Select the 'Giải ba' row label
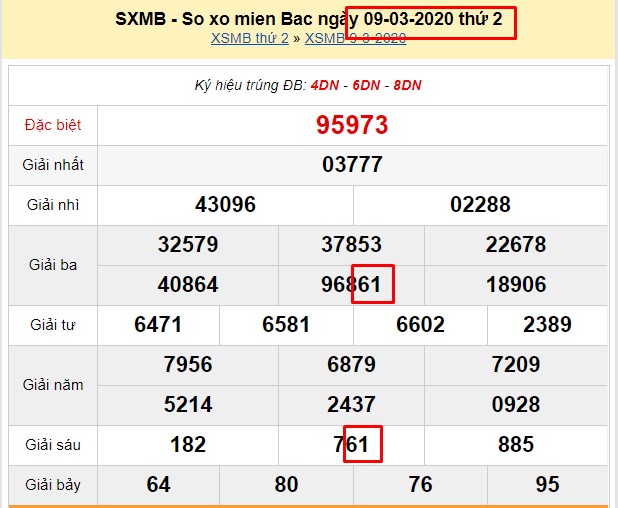Image resolution: width=618 pixels, height=508 pixels. 52,265
